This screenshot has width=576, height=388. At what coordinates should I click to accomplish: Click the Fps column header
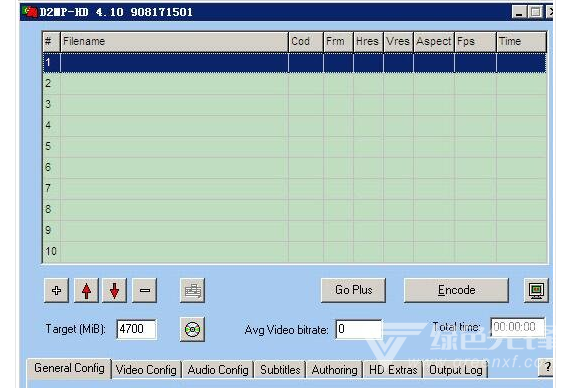[x=475, y=42]
